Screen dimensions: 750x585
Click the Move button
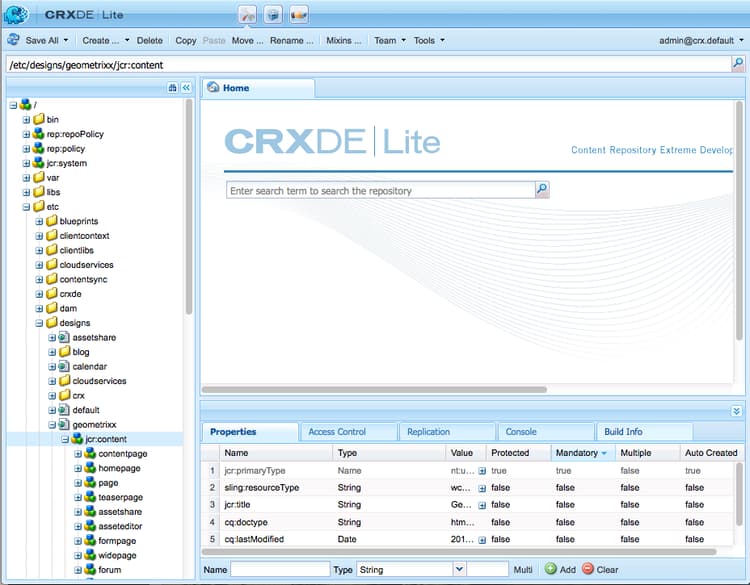click(x=247, y=41)
